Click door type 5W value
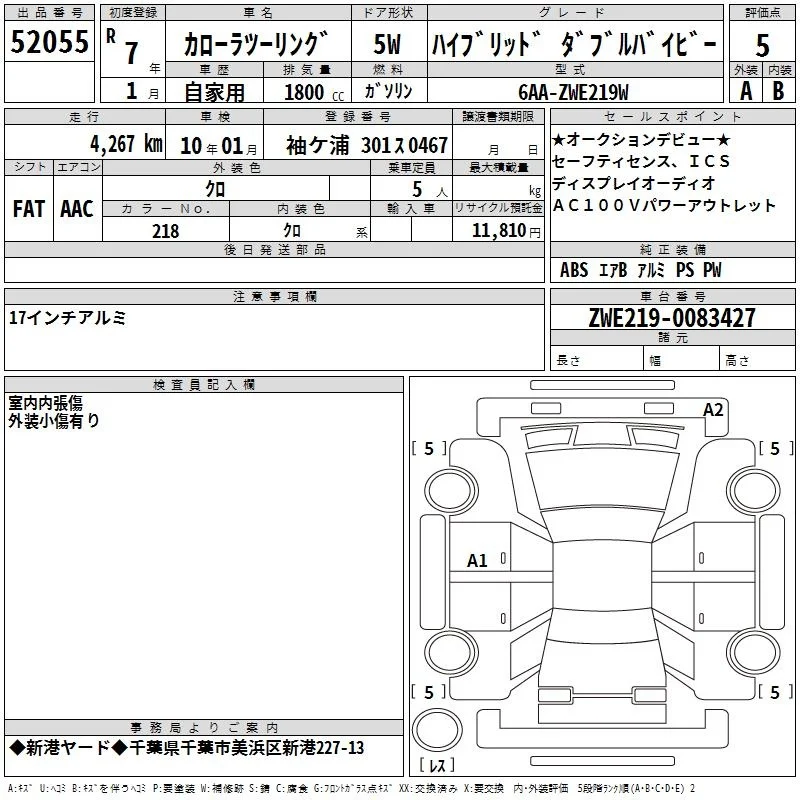The image size is (800, 800). coord(387,44)
